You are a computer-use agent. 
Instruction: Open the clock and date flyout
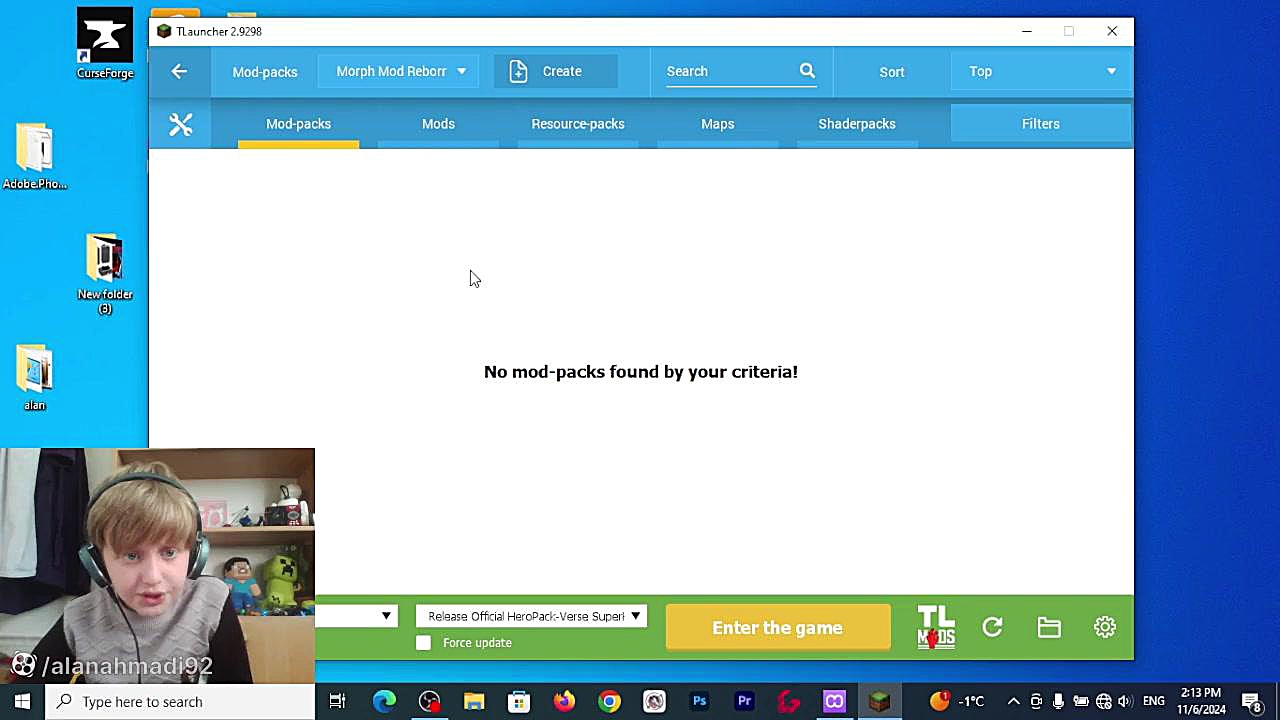click(1200, 701)
